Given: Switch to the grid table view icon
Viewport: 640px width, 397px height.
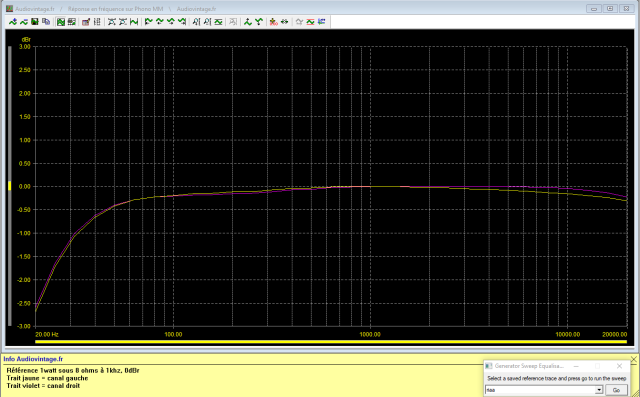Looking at the screenshot, I should click(72, 22).
